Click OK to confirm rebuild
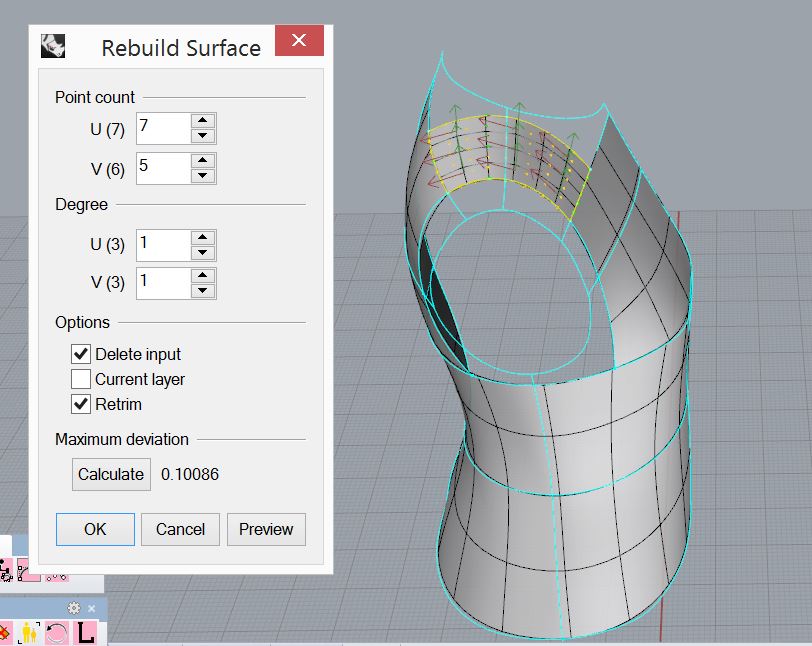This screenshot has height=646, width=812. click(95, 529)
